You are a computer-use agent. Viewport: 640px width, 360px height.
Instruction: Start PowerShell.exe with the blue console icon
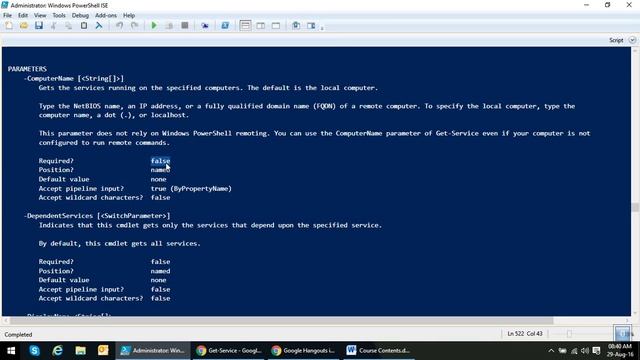tap(225, 25)
